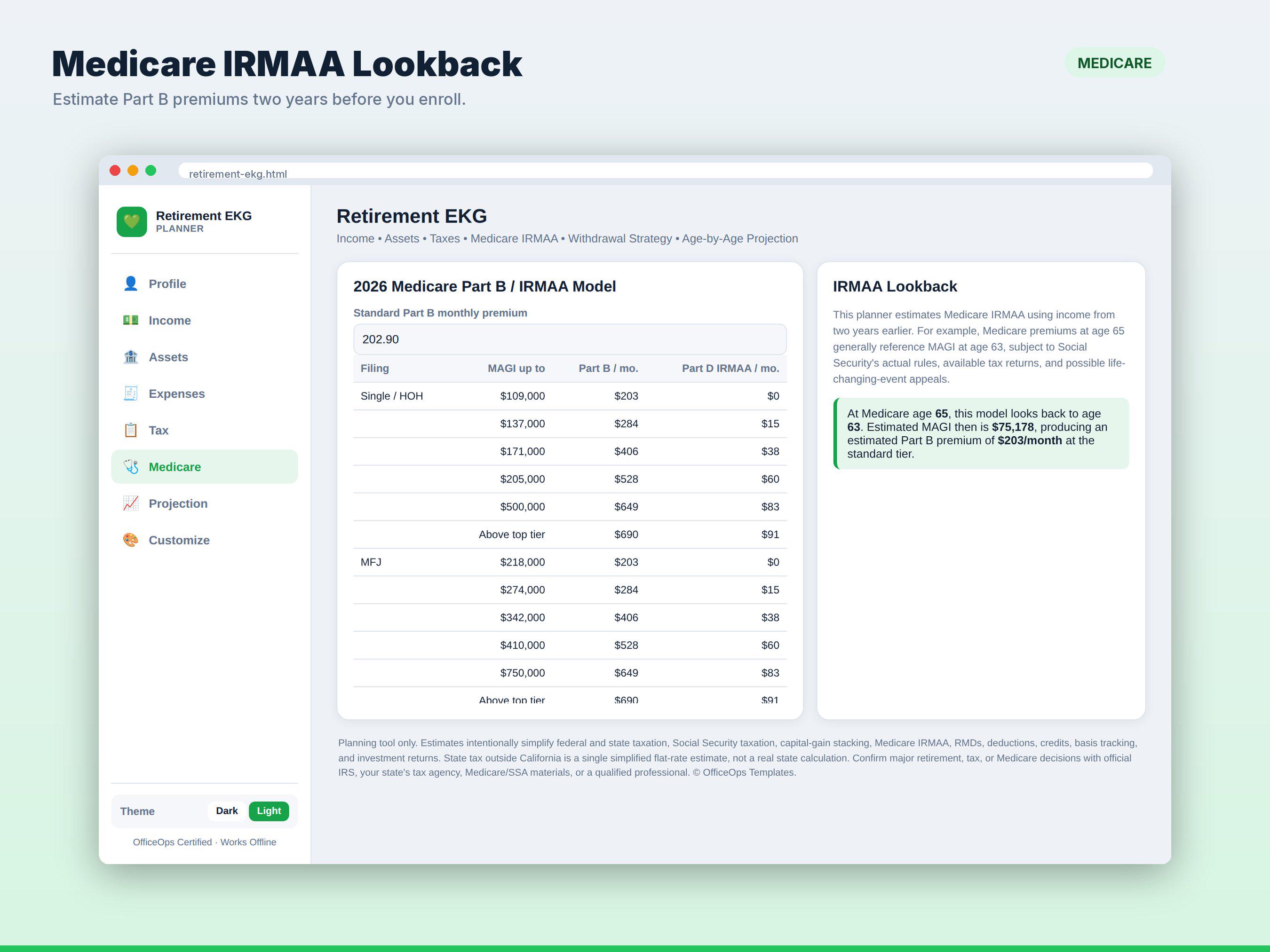Screen dimensions: 1270x952
Task: Switch to the Expenses section
Action: coord(205,393)
